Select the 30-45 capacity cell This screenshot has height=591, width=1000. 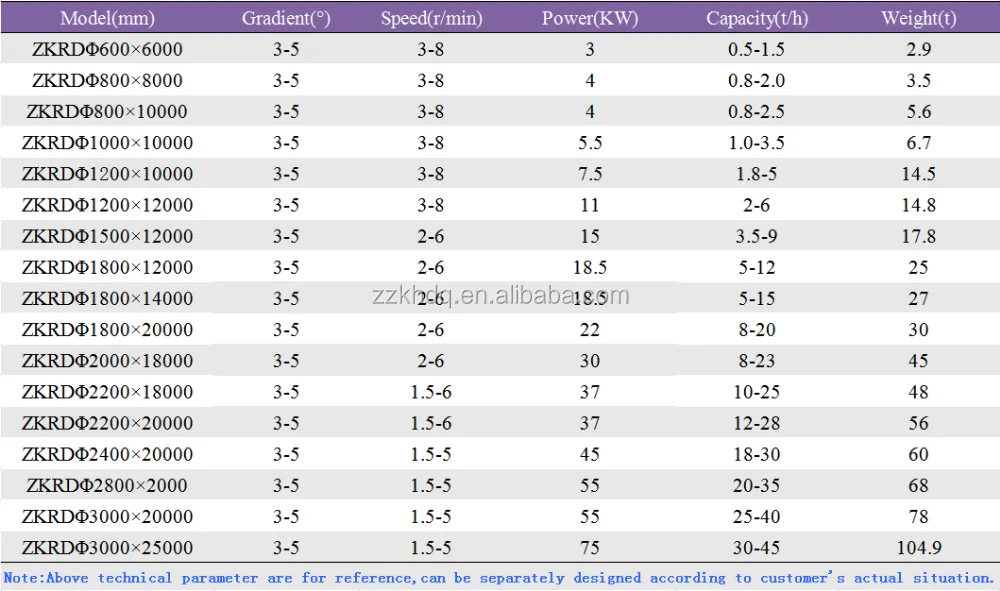(757, 548)
